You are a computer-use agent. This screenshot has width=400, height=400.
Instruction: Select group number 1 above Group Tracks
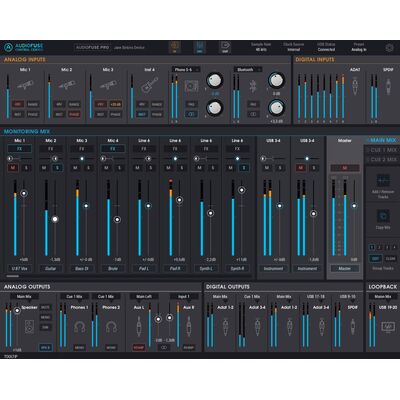[x=372, y=247]
